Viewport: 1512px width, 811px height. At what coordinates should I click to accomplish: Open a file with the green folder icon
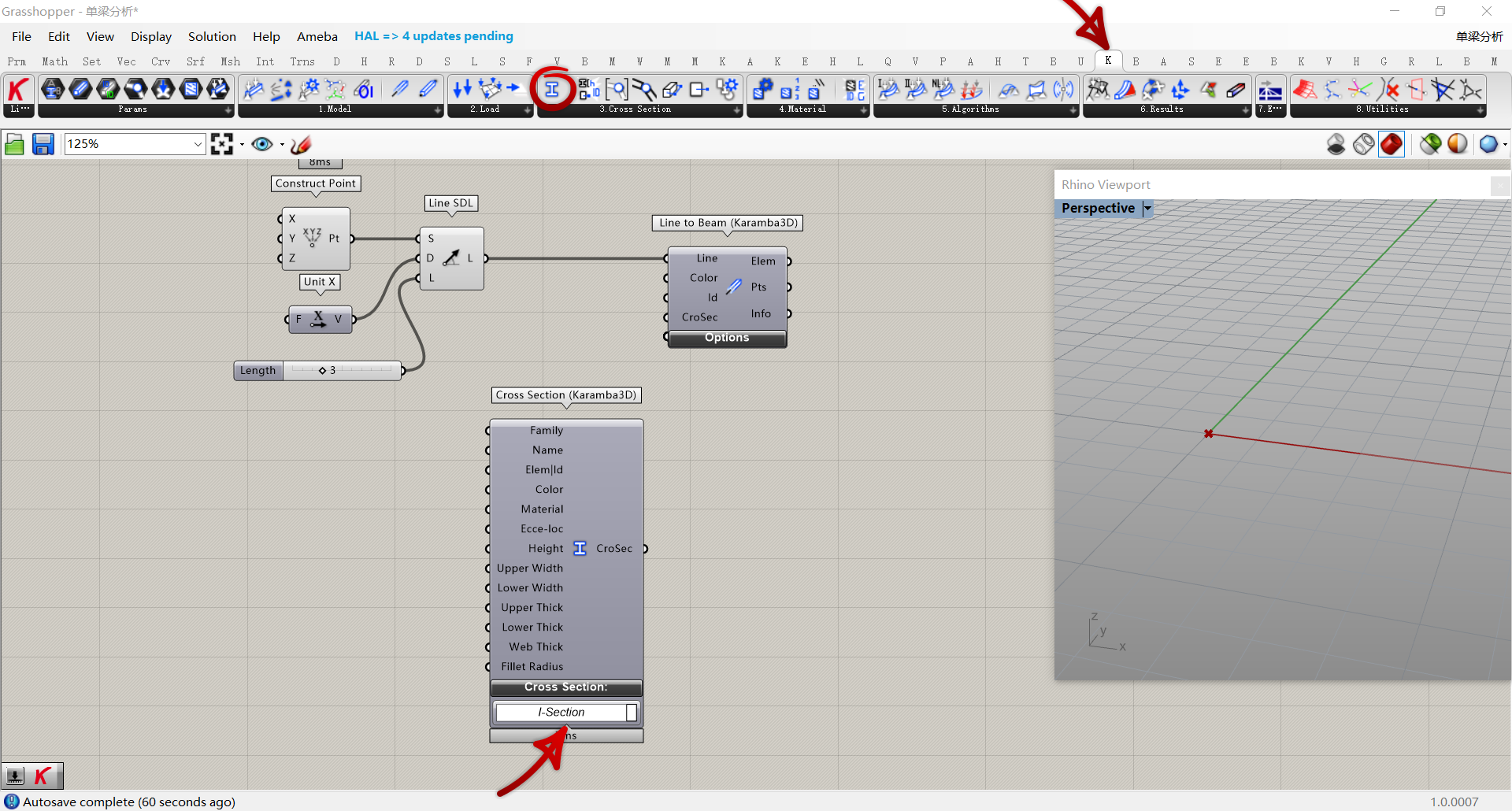14,144
